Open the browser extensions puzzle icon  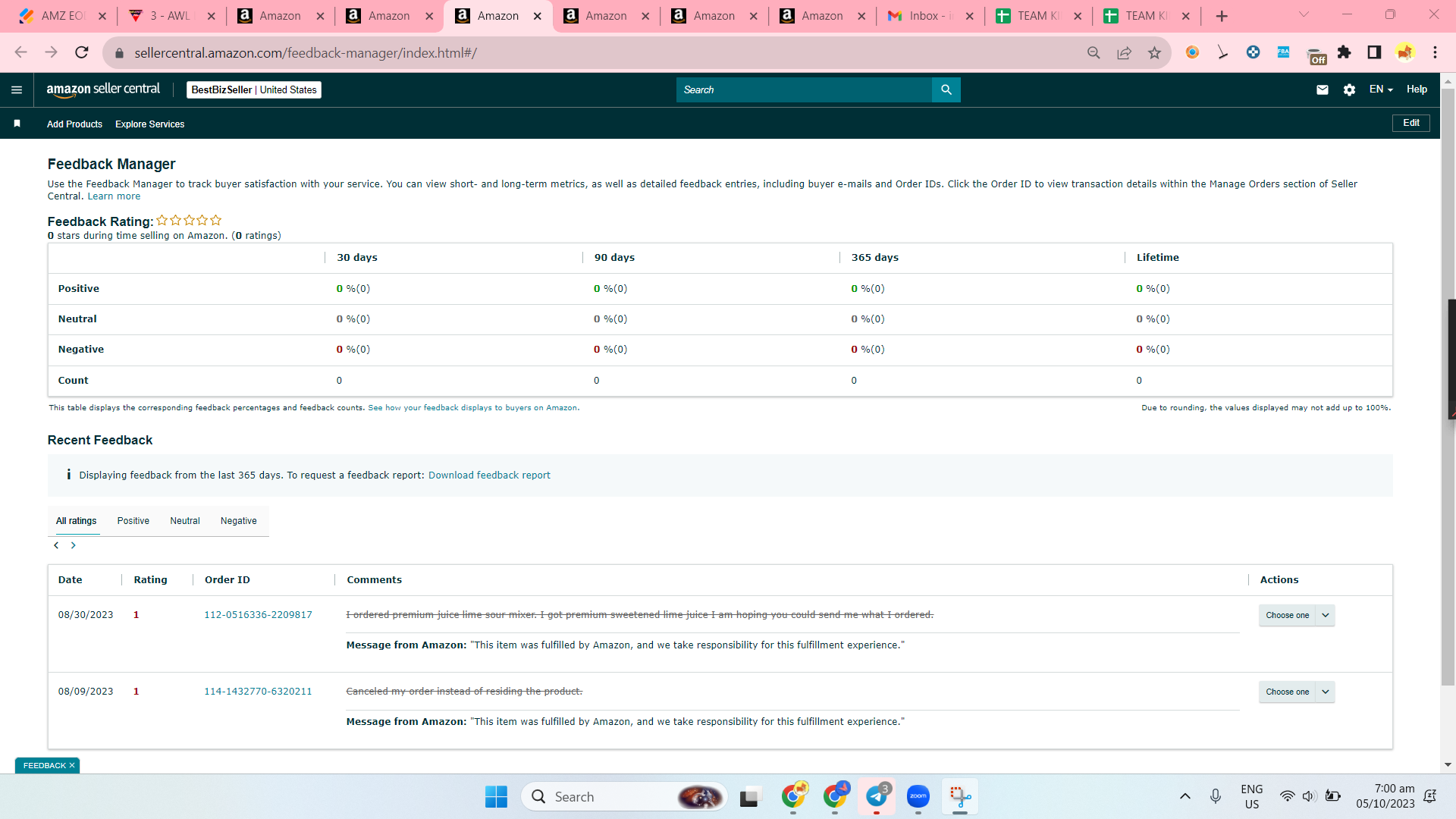1344,52
